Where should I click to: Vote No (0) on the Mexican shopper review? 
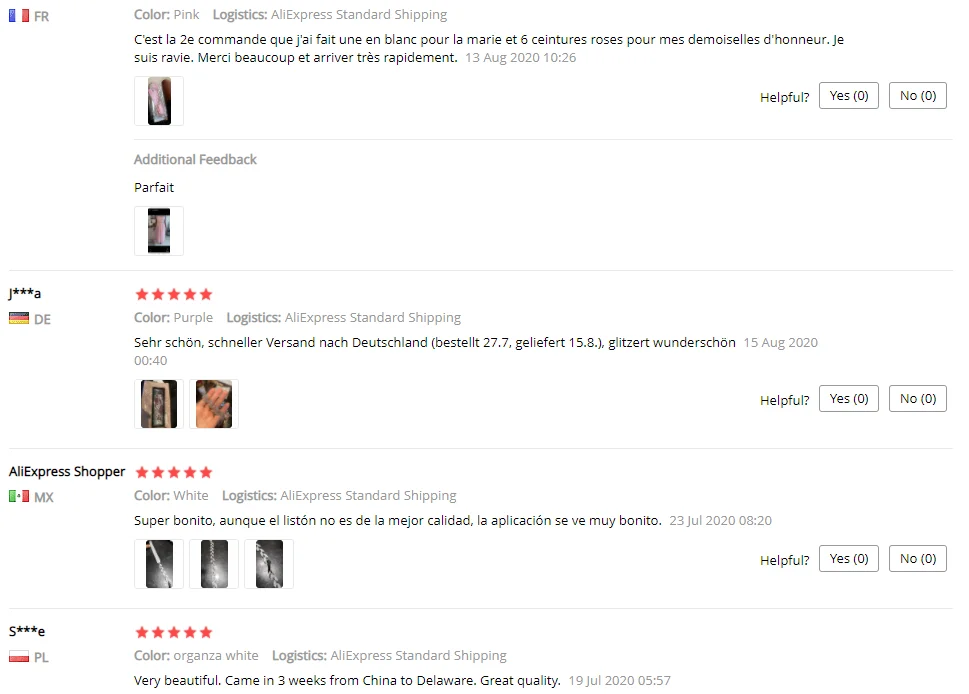tap(918, 559)
